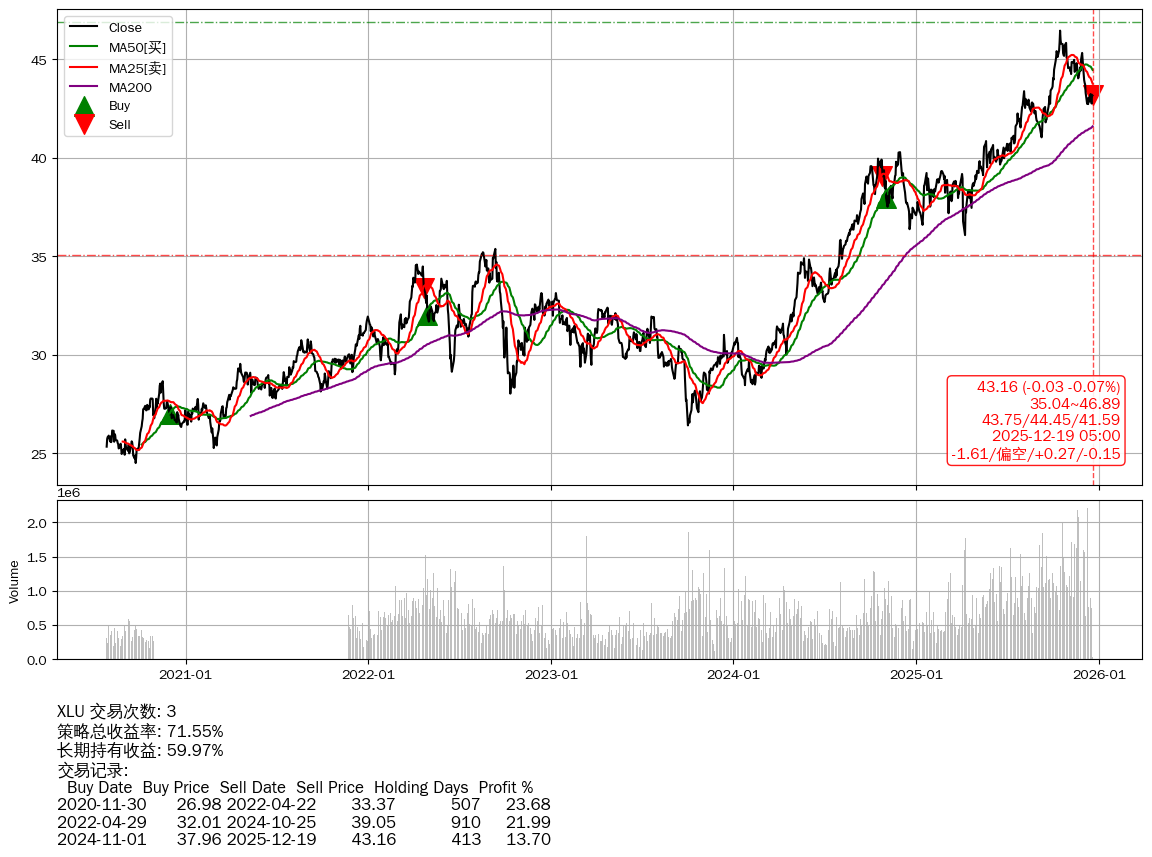Viewport: 1152px width, 857px height.
Task: Click the red price info box
Action: tap(1036, 420)
